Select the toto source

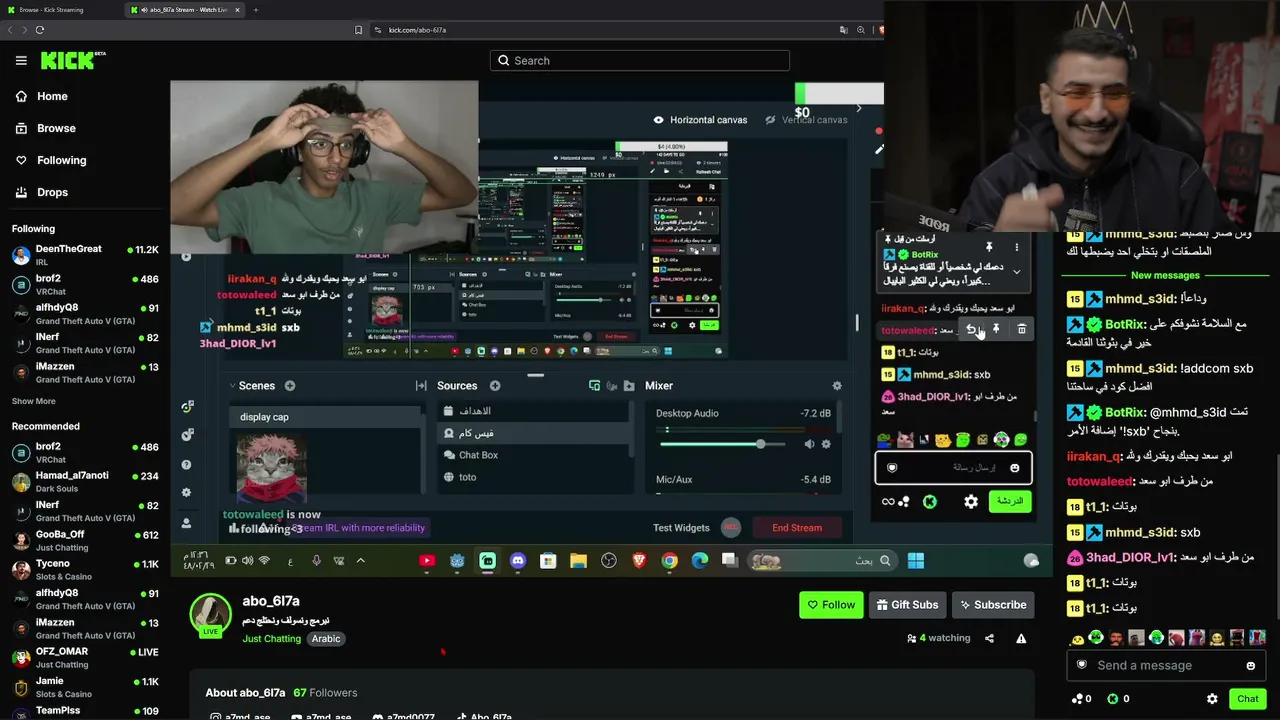535,477
